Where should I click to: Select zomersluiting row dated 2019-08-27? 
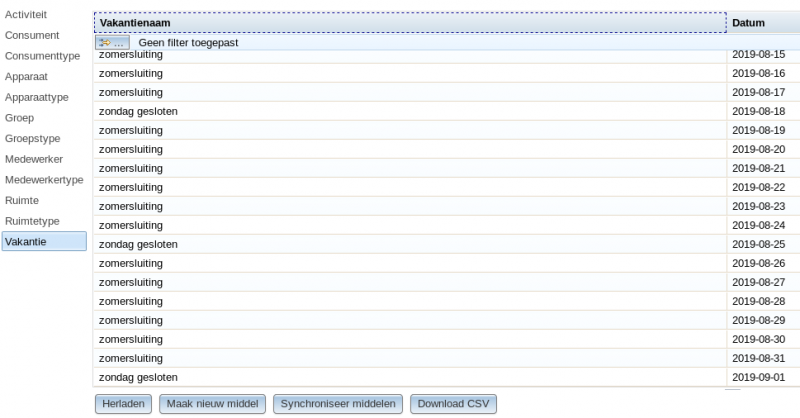[x=446, y=282]
